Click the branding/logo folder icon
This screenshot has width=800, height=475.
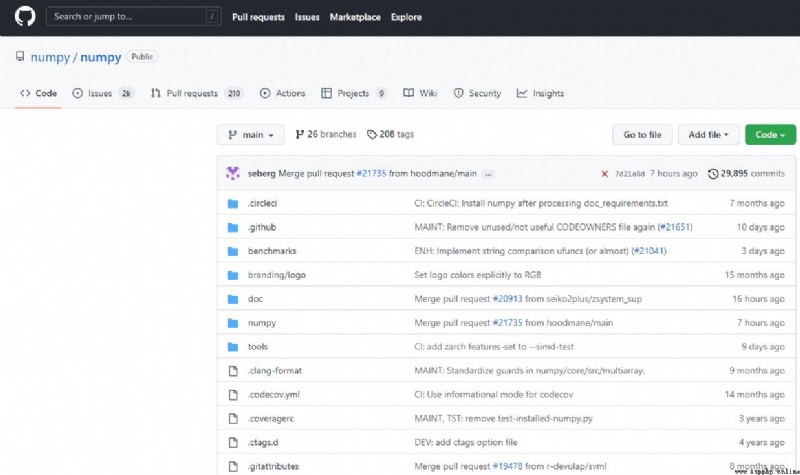click(x=233, y=276)
